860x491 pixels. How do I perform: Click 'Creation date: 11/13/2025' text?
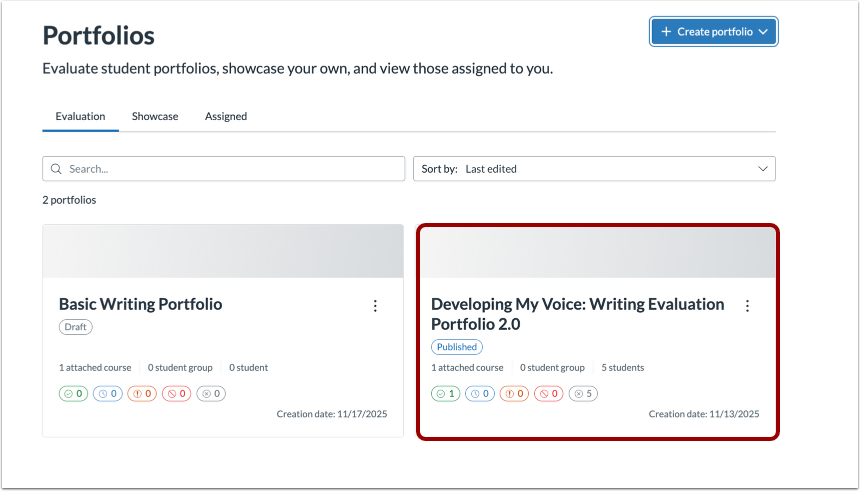(704, 414)
